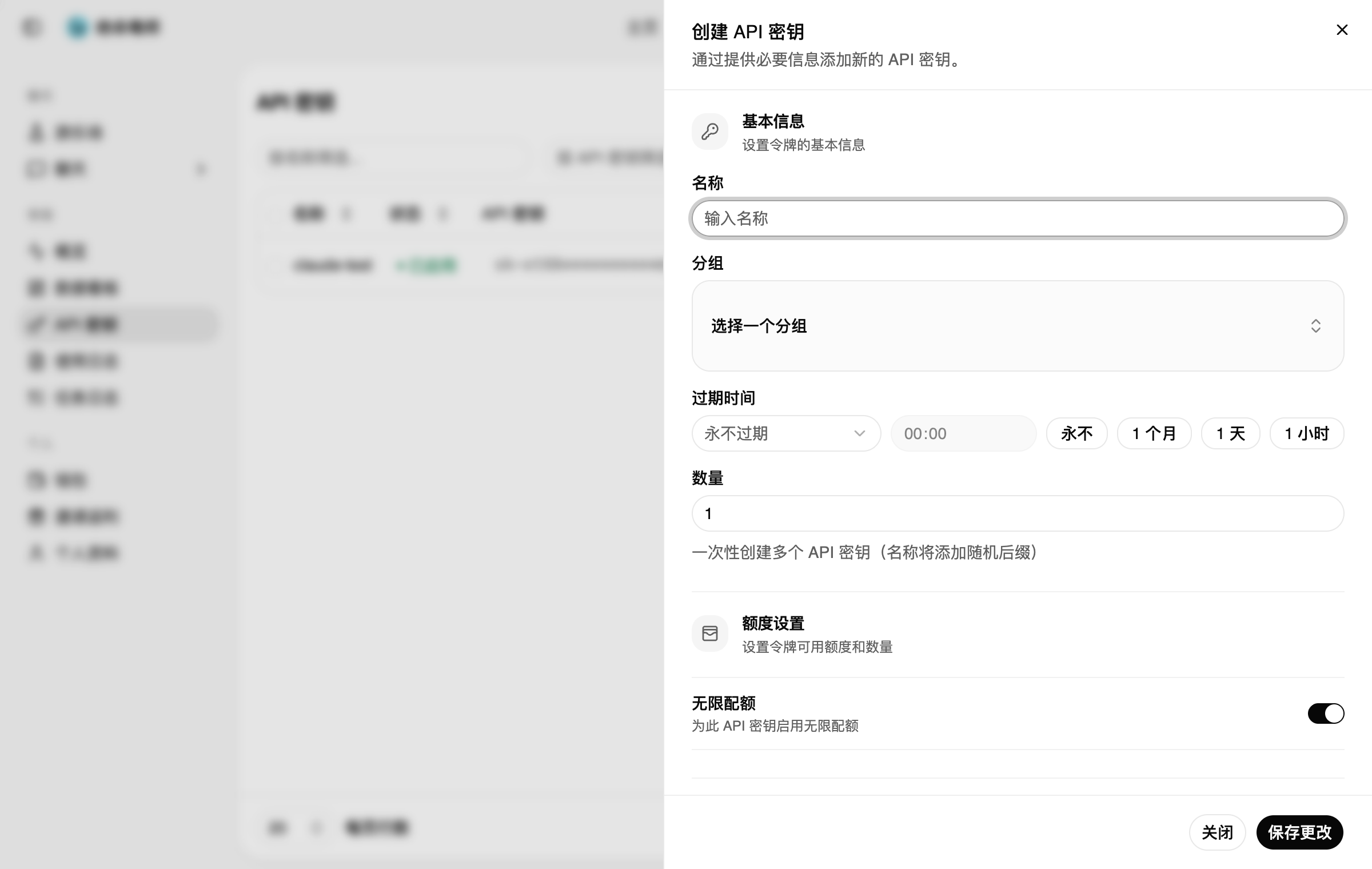Click the 一次性创建多个 API 密钥 hint text

[864, 552]
